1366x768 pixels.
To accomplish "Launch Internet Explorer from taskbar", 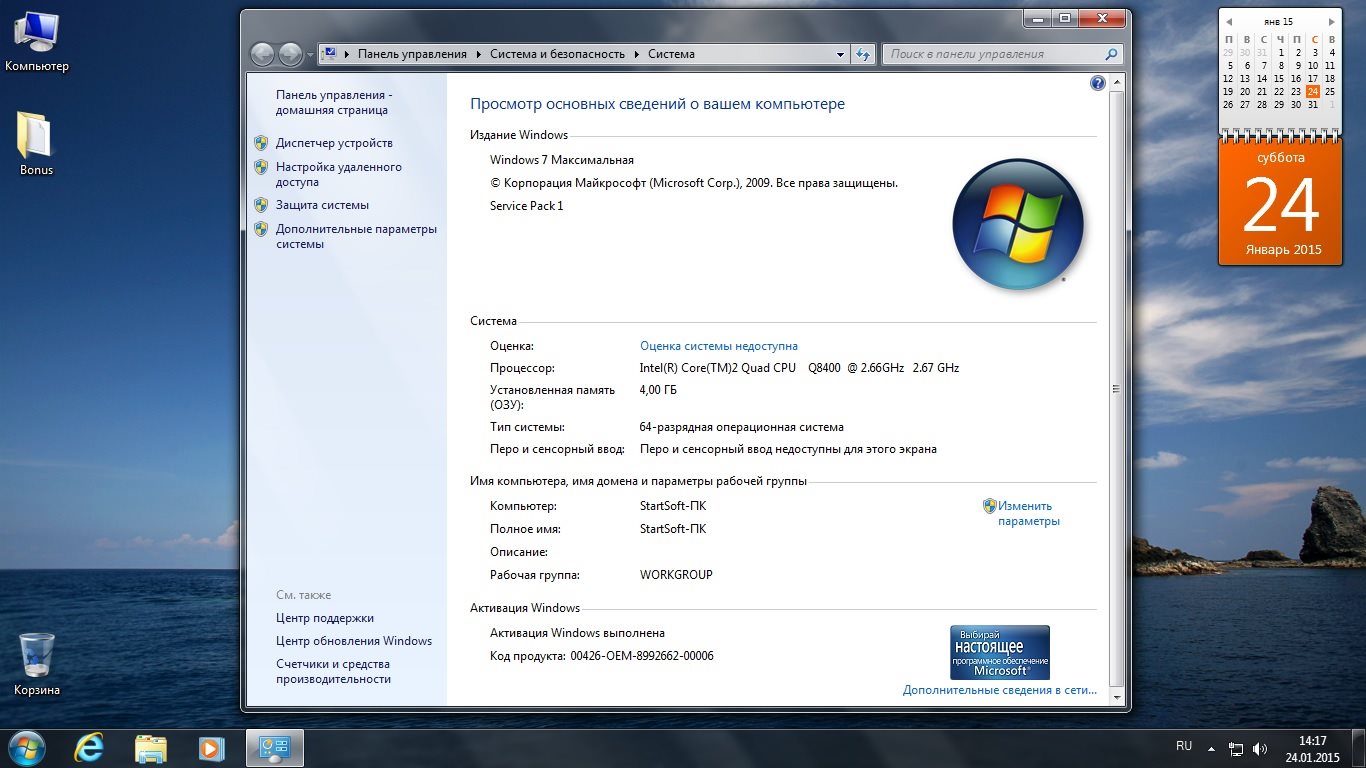I will pos(89,747).
